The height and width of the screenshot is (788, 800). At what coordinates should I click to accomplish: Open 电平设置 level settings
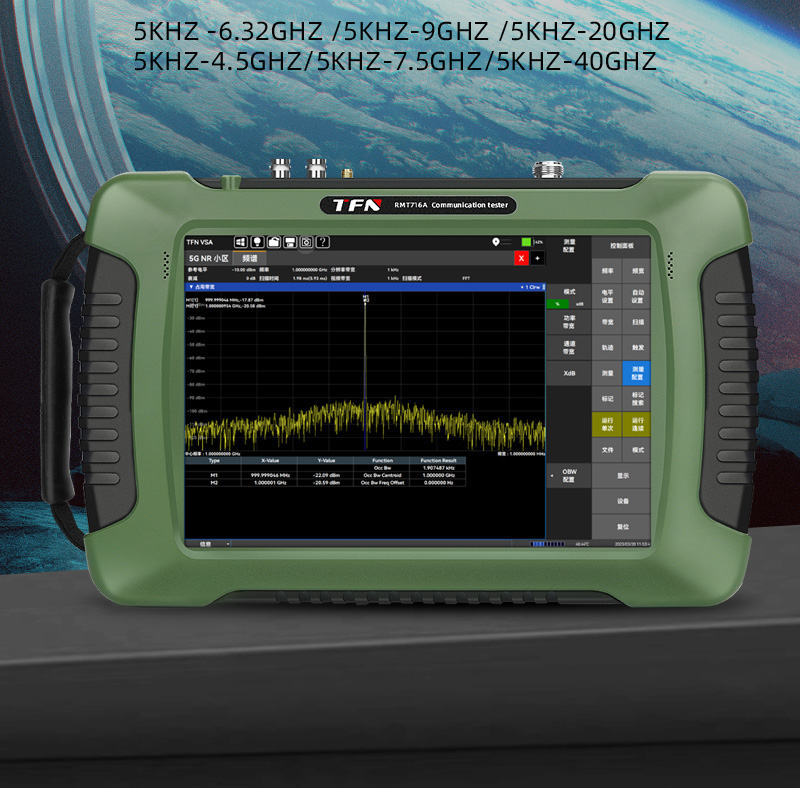(x=607, y=297)
